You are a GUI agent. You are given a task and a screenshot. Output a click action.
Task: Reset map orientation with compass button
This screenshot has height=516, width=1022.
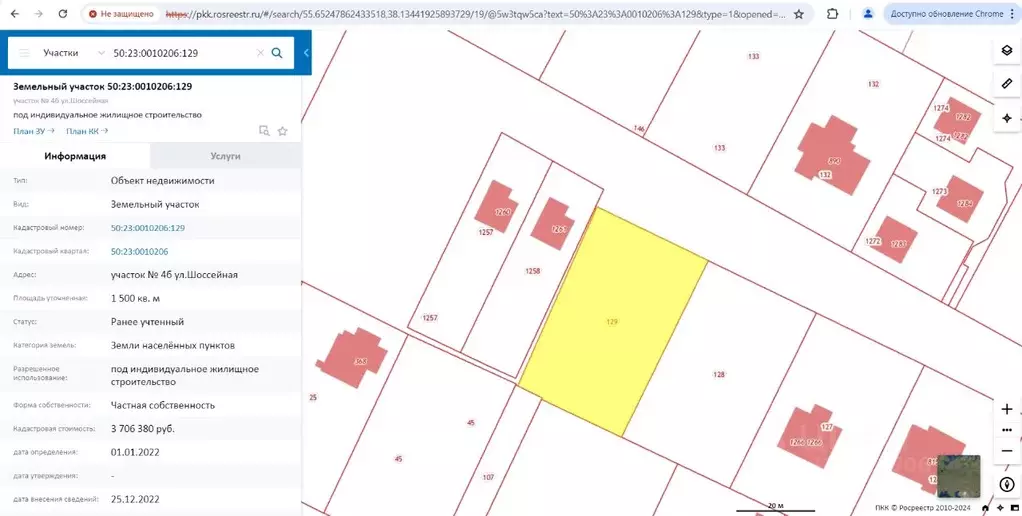click(1006, 485)
